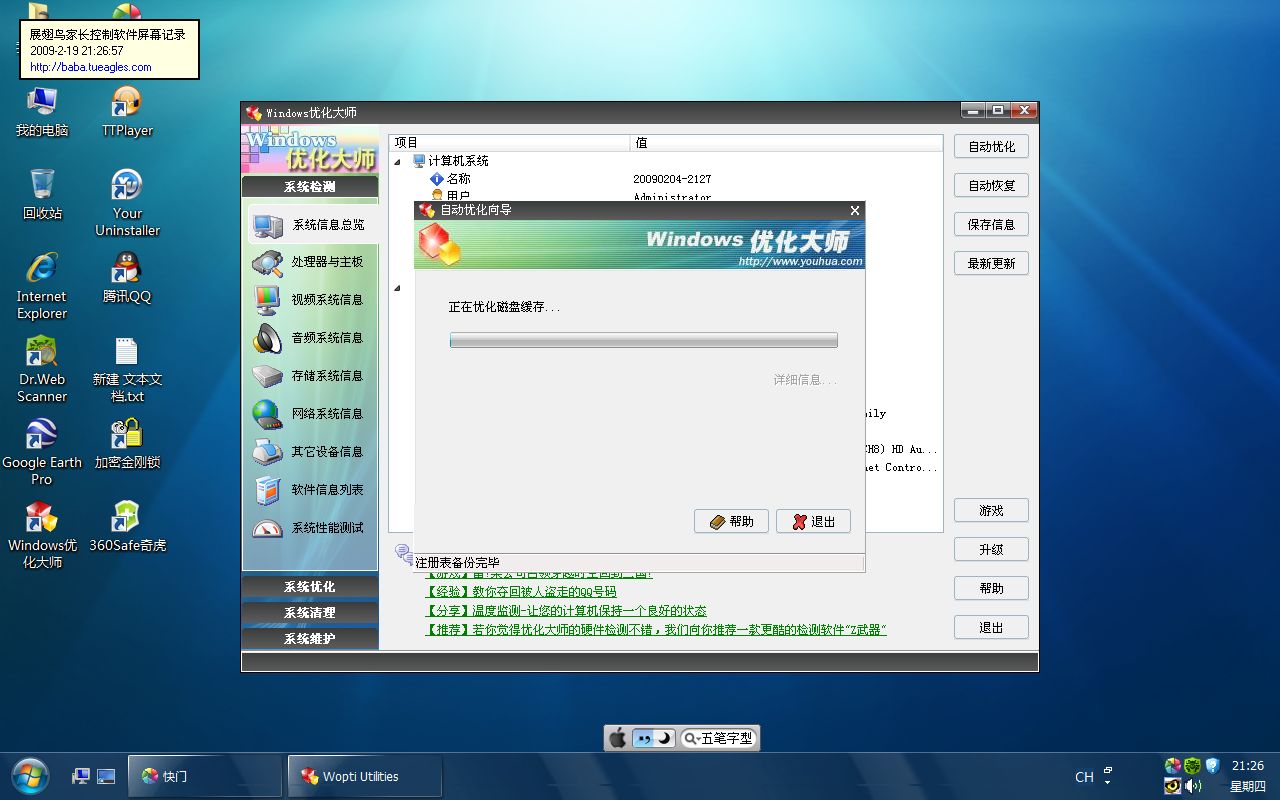The image size is (1280, 800).
Task: Open the 存储系统信息 drive item
Action: click(x=311, y=376)
